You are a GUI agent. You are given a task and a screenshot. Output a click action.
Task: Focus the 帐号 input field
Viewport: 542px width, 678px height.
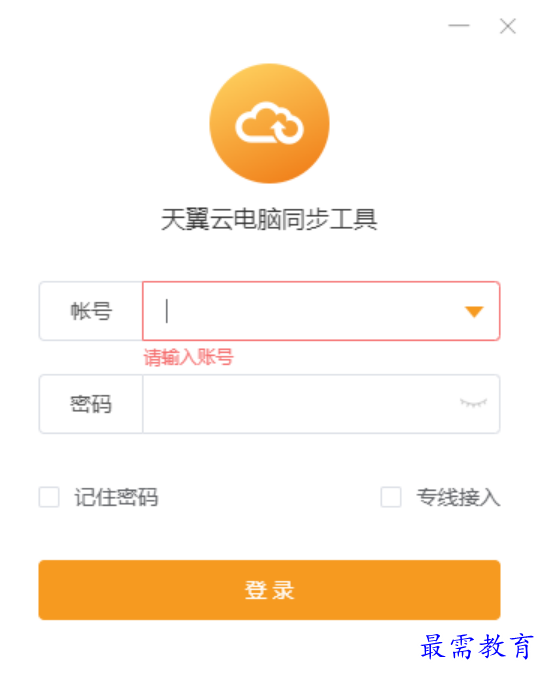321,311
